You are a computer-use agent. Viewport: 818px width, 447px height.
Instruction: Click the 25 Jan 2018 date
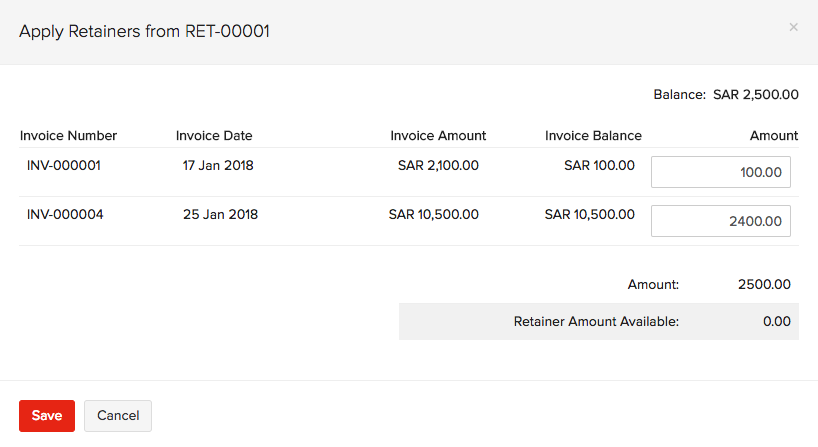(220, 214)
